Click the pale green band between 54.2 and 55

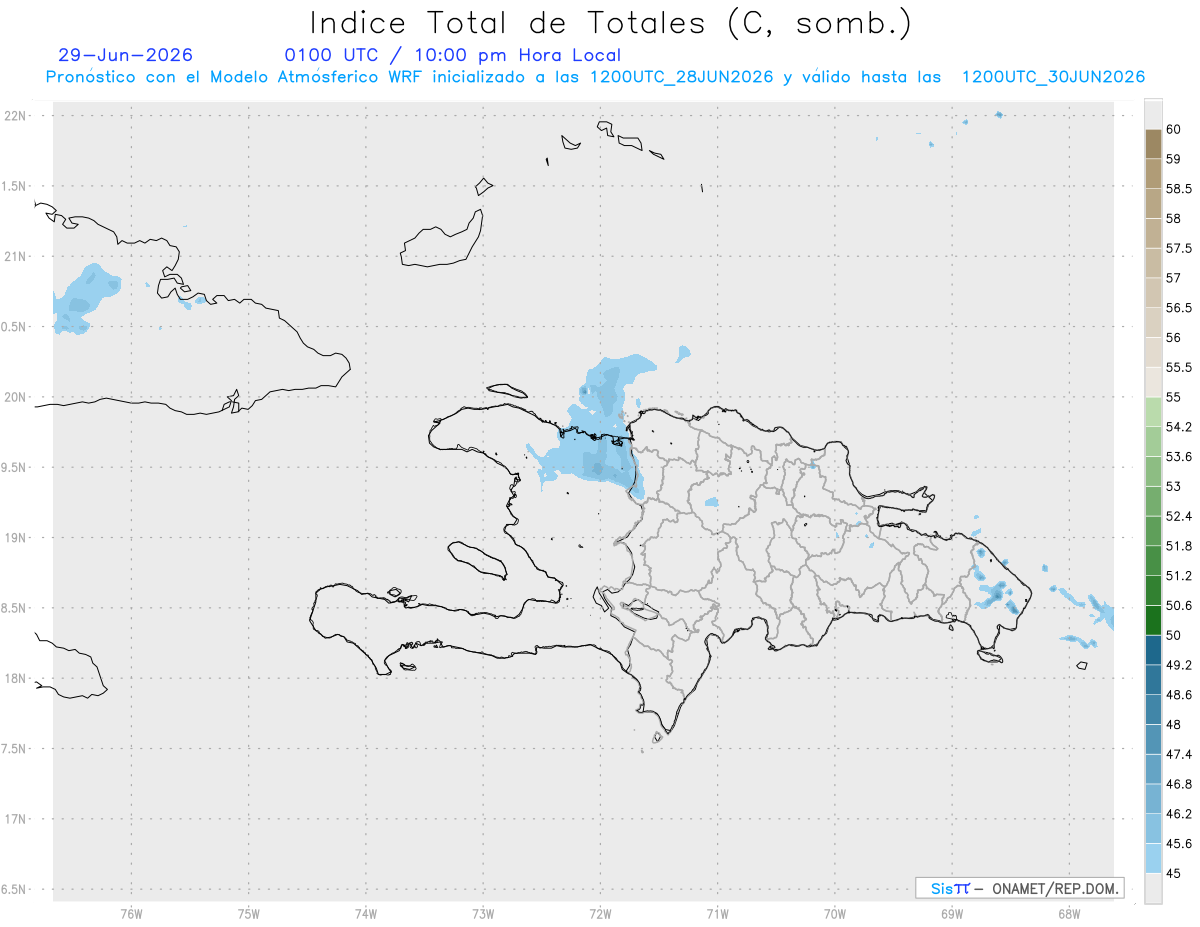1153,412
